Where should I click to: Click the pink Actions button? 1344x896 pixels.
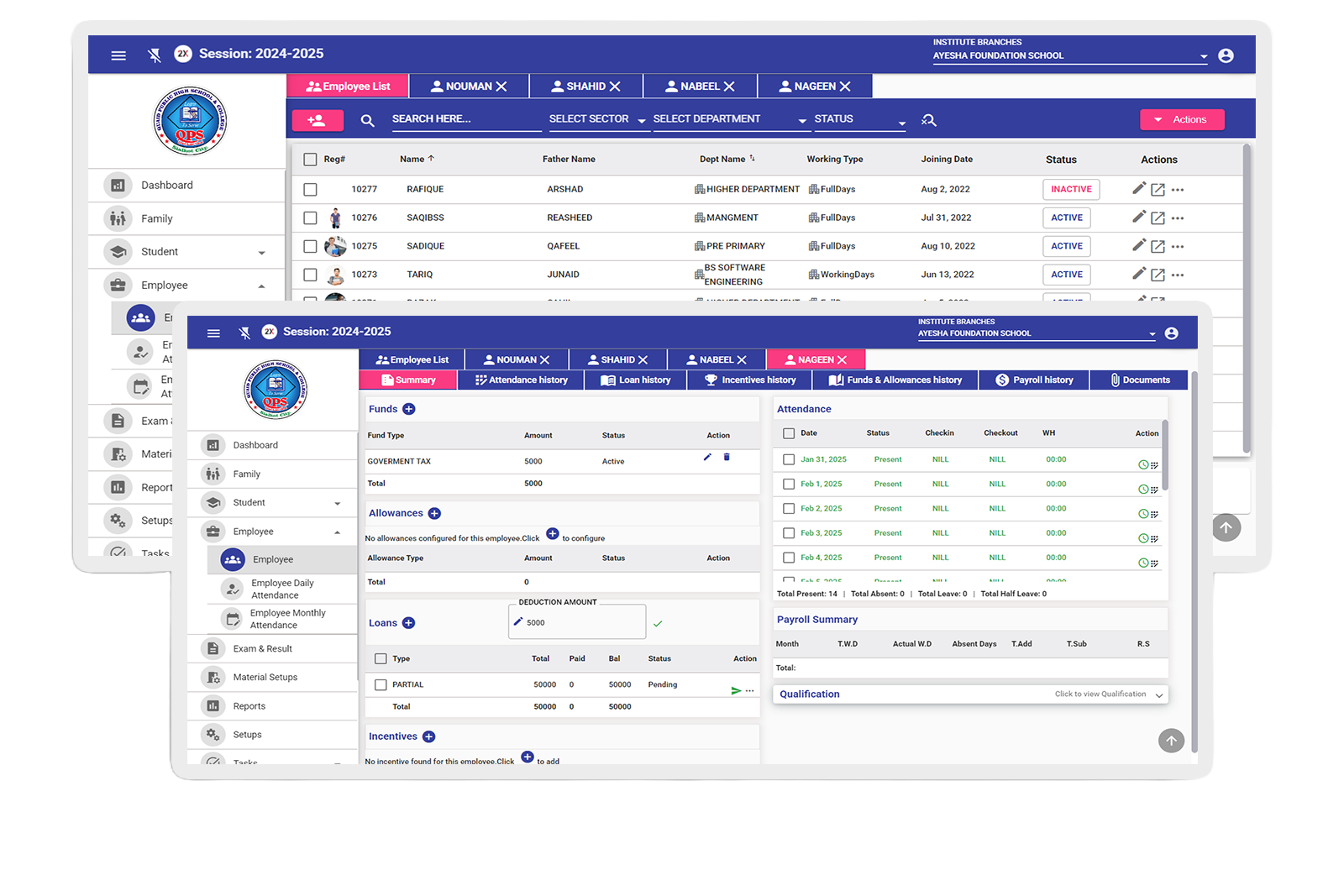point(1181,120)
